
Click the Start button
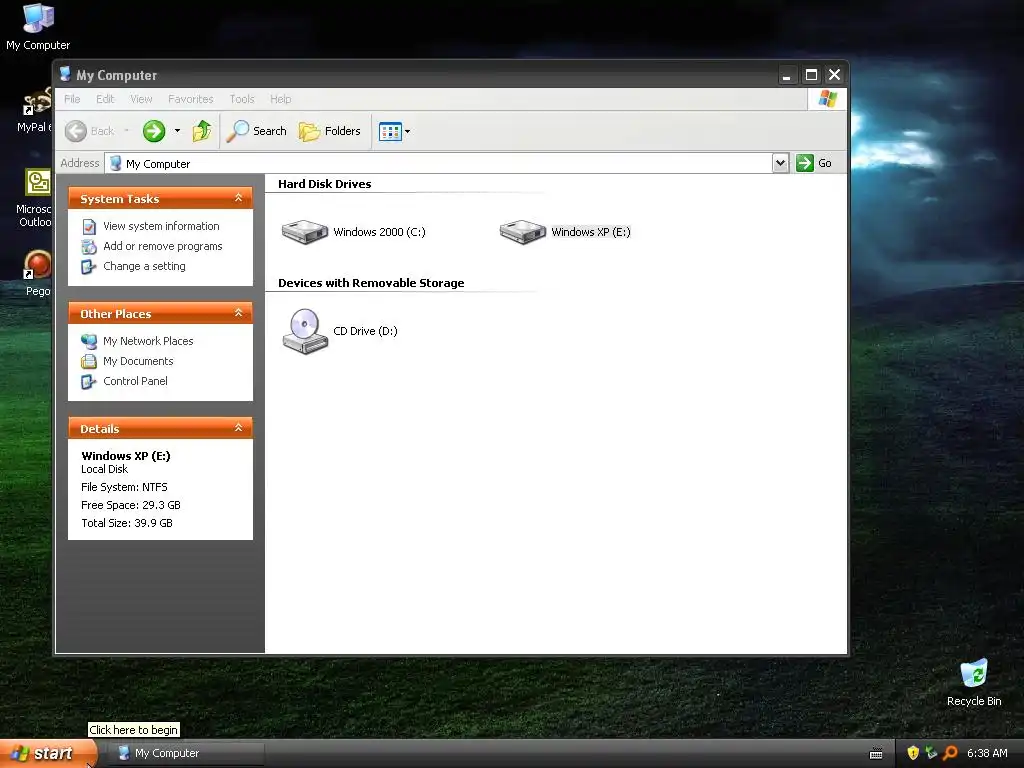coord(48,754)
